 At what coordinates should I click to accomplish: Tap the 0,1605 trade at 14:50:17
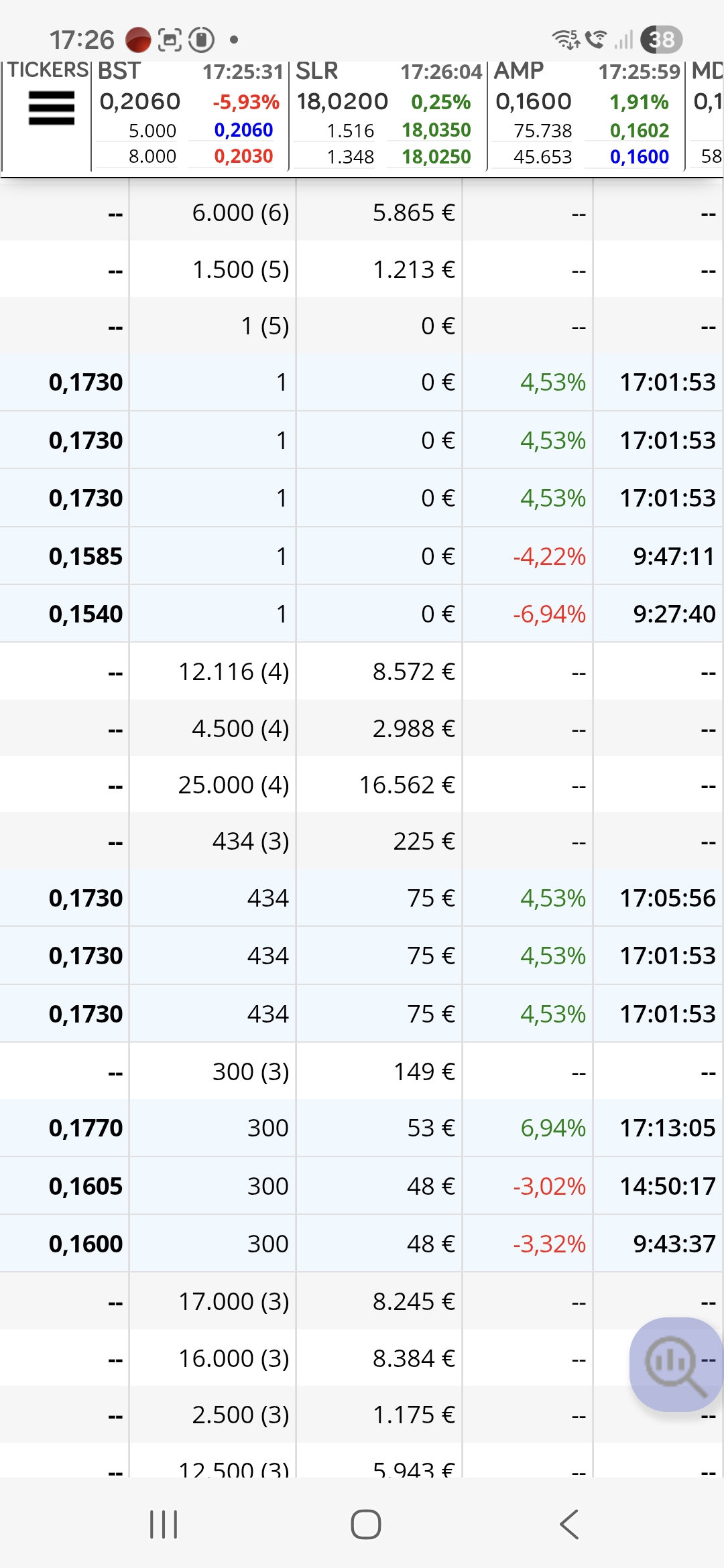click(362, 1186)
